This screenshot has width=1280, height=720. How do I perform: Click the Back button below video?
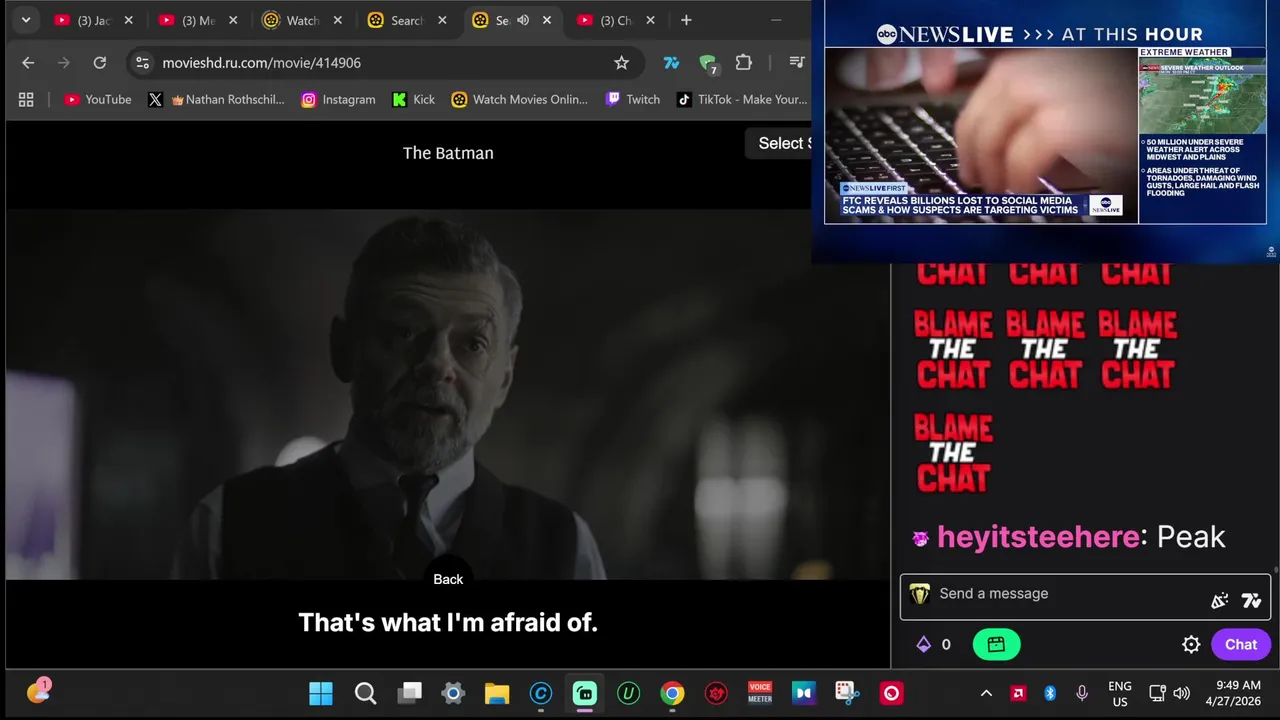448,579
